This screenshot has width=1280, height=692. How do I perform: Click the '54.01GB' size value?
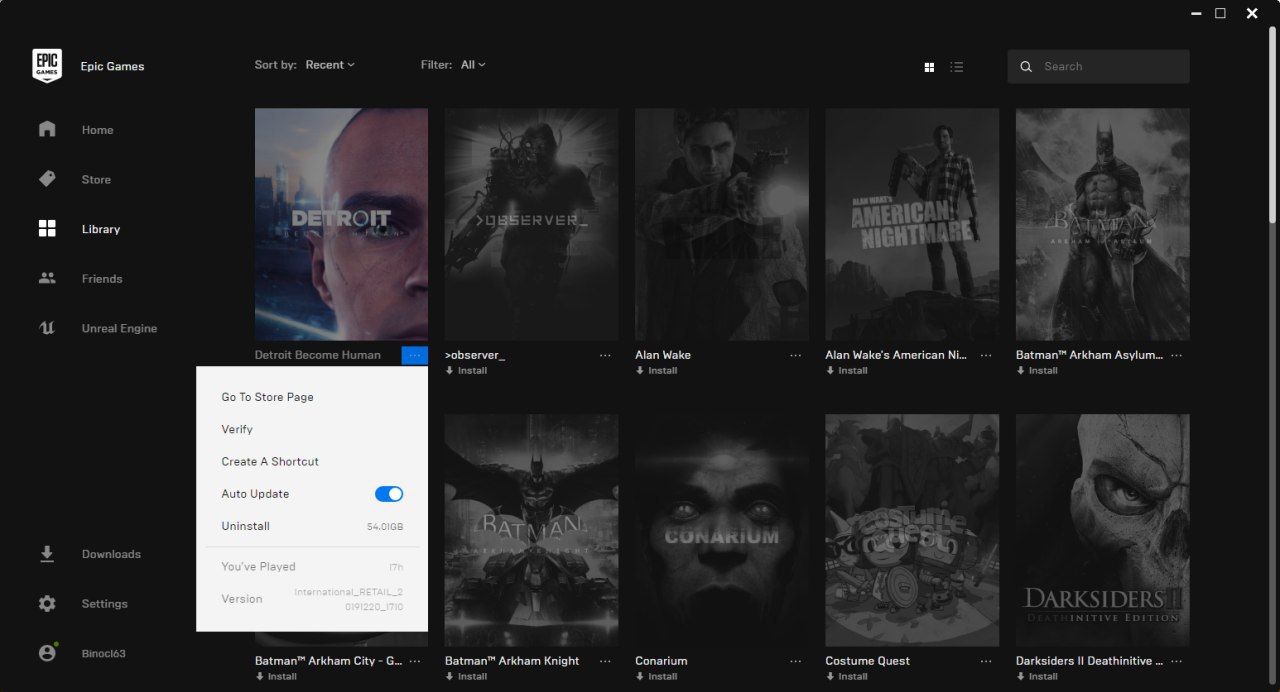385,527
